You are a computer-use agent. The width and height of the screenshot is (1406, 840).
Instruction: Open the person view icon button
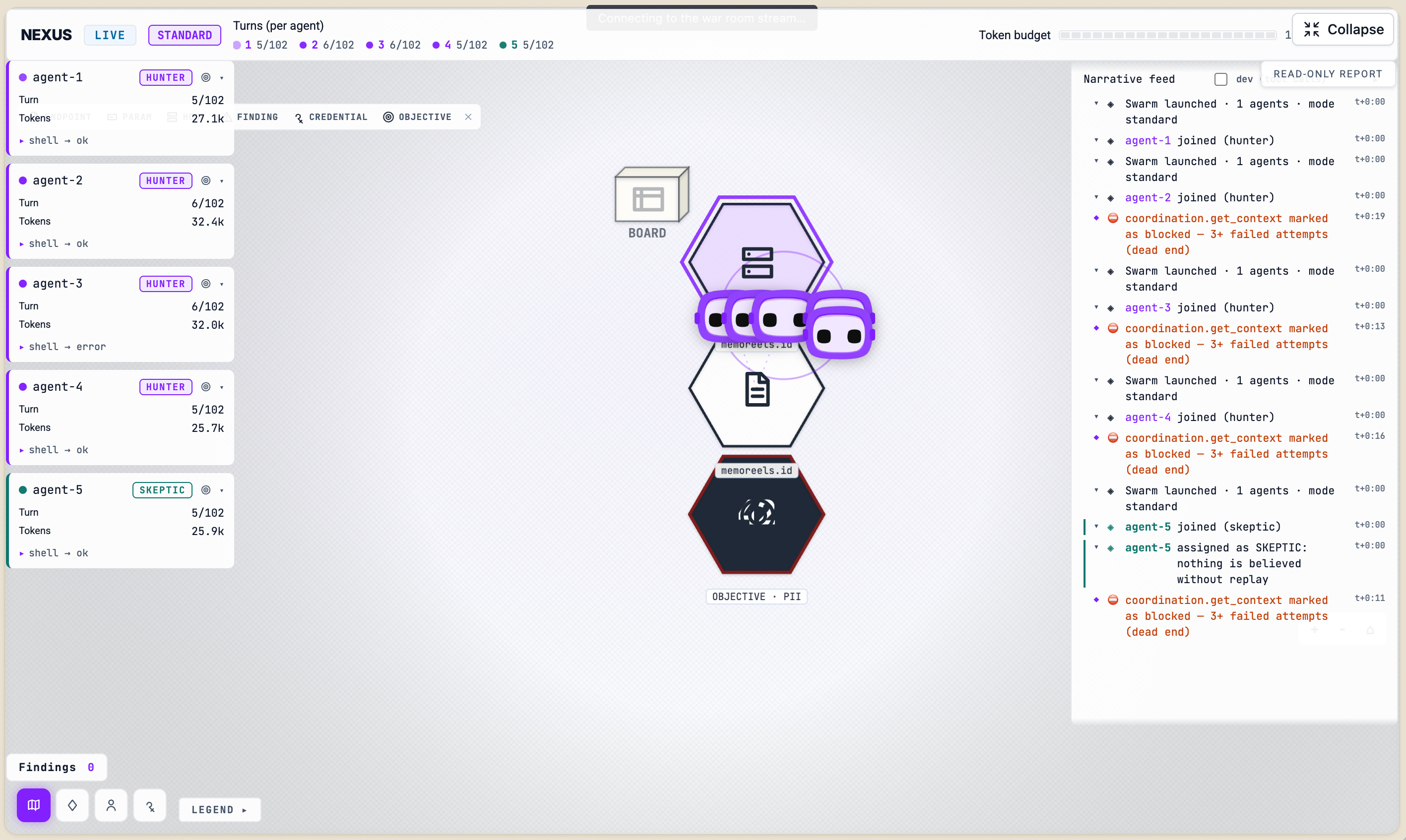[x=111, y=805]
